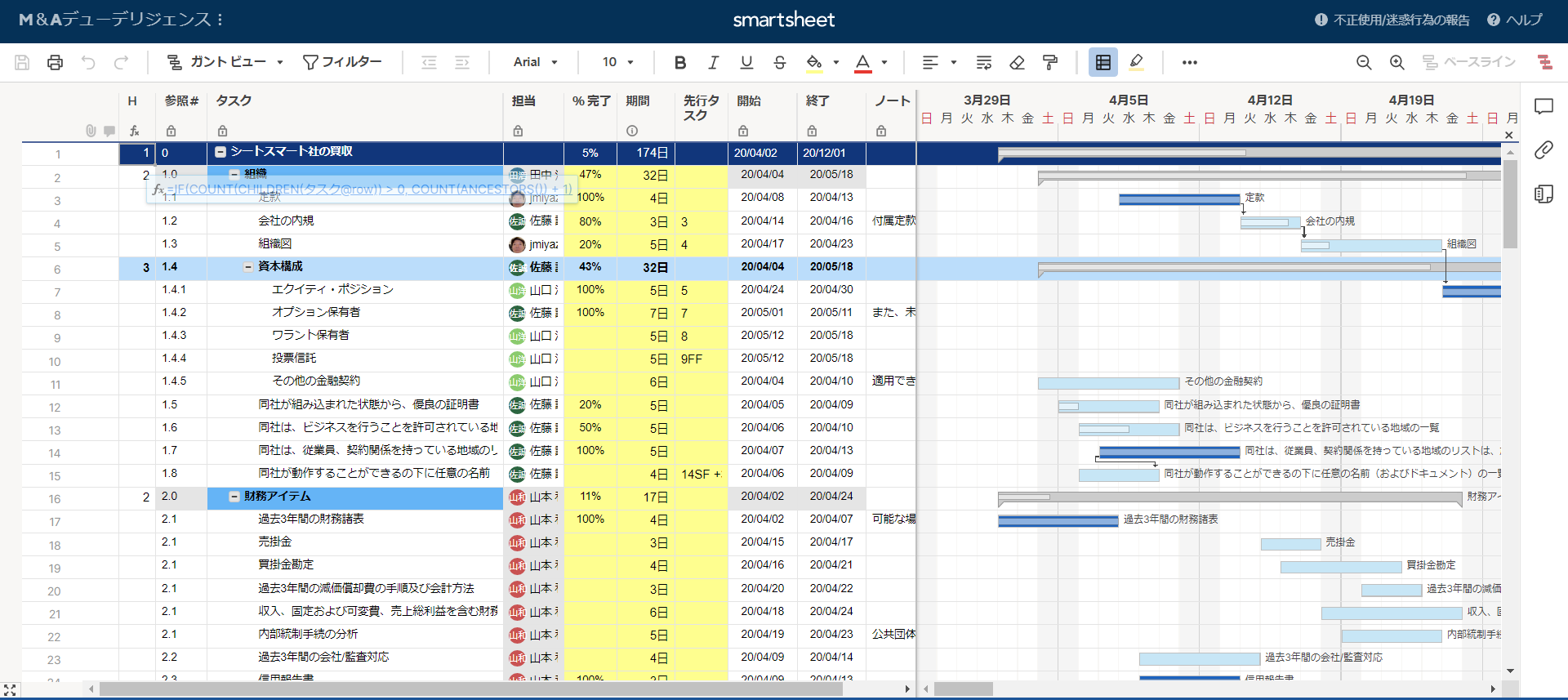1568x700 pixels.
Task: Open the ヘルプ menu
Action: [x=1515, y=20]
